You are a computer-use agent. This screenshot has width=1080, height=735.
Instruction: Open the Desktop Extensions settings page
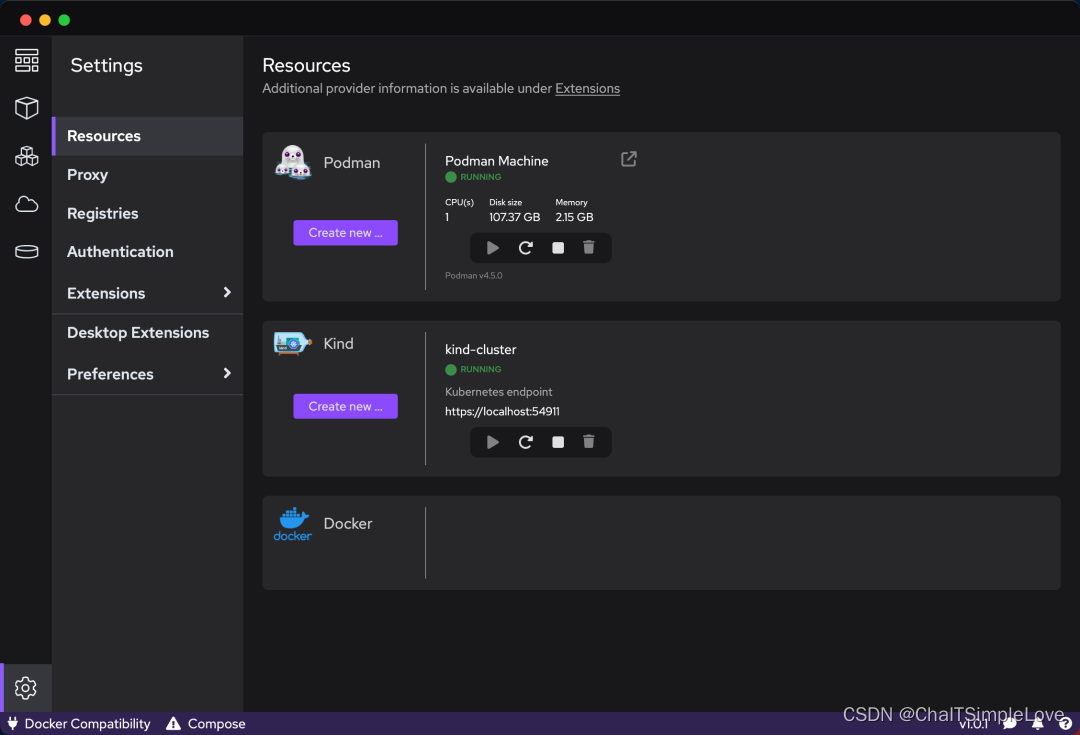pos(147,333)
